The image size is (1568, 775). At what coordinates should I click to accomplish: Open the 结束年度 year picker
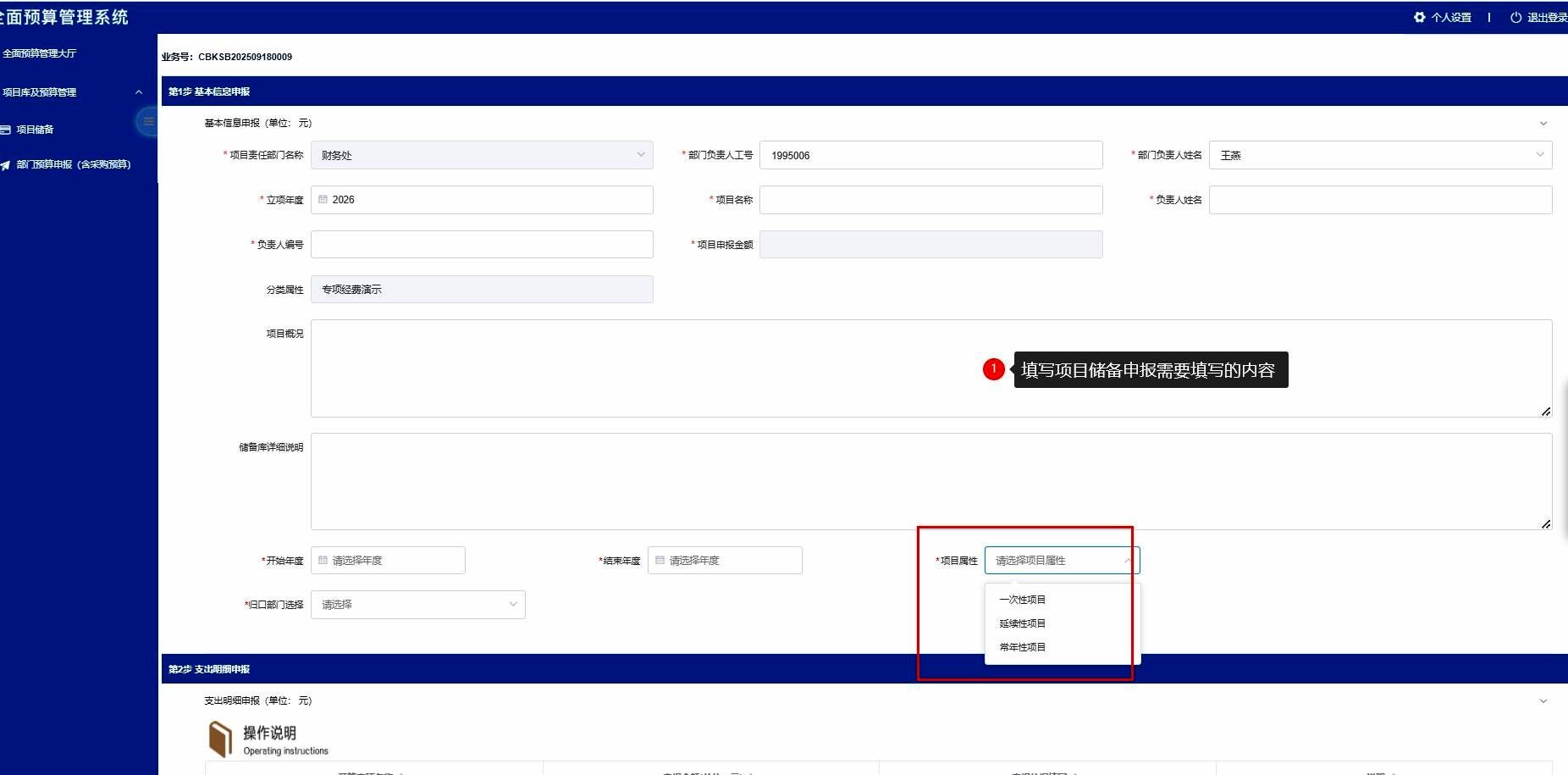point(725,561)
